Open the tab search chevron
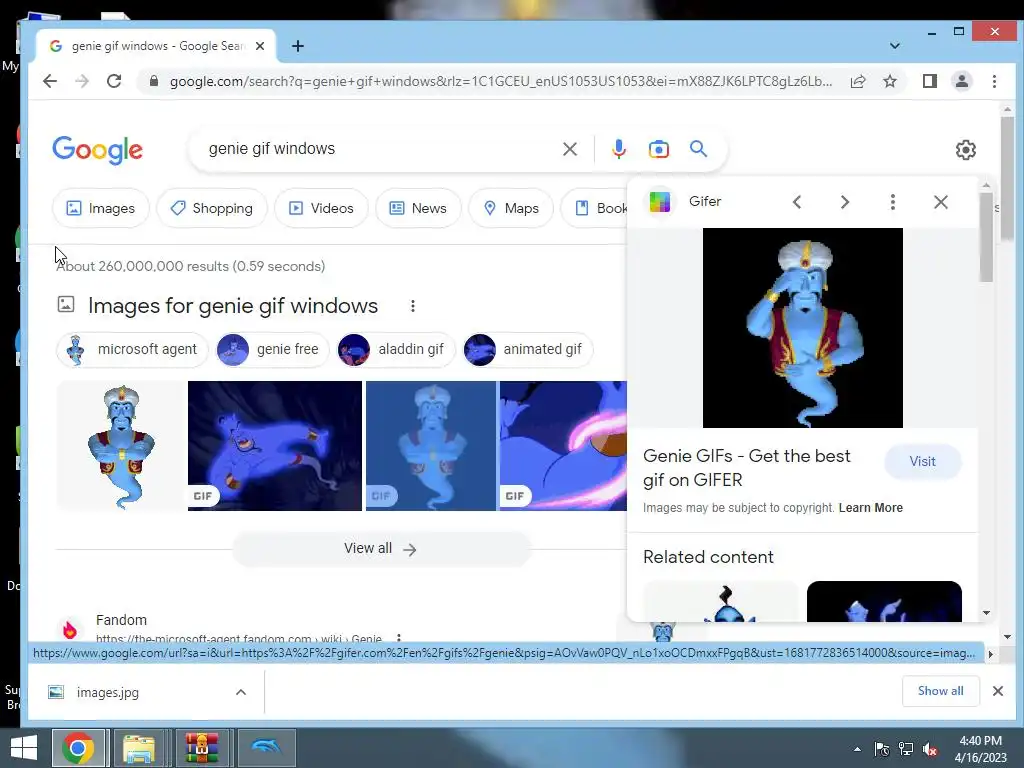The image size is (1024, 768). click(x=895, y=46)
